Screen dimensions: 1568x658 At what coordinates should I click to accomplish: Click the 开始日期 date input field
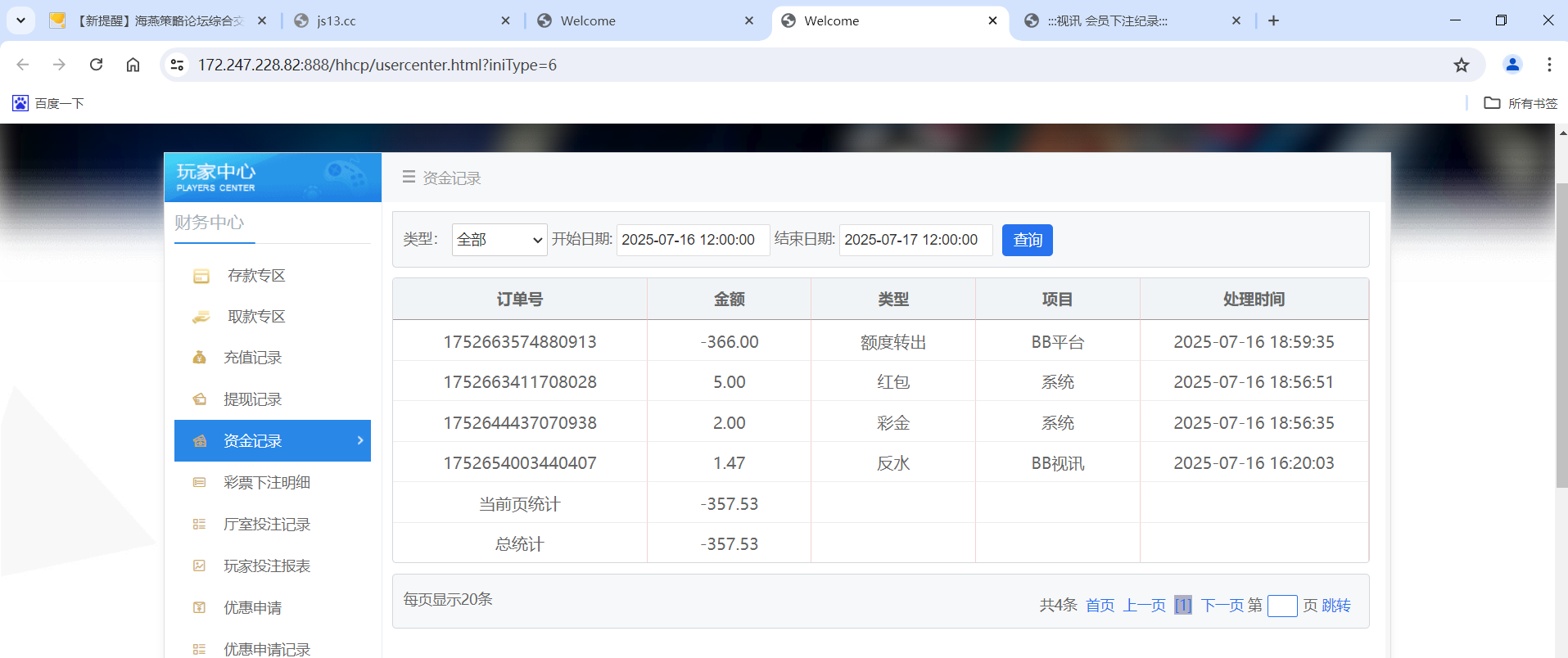(692, 240)
